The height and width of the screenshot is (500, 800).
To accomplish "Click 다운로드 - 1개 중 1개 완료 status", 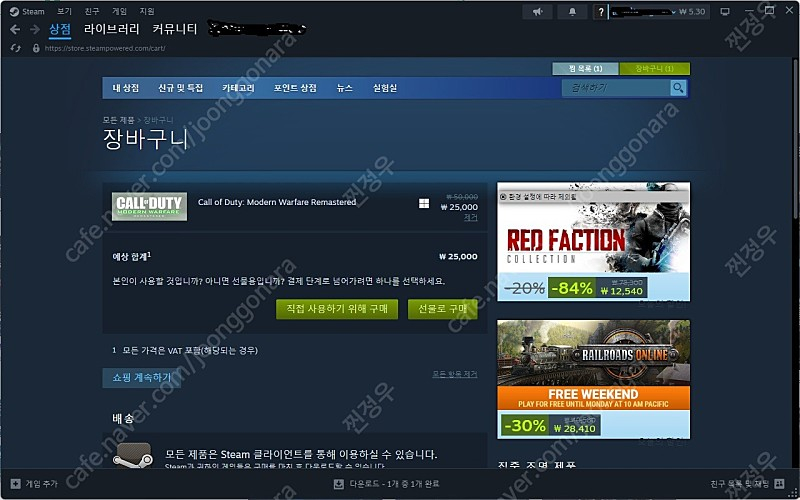I will (394, 484).
